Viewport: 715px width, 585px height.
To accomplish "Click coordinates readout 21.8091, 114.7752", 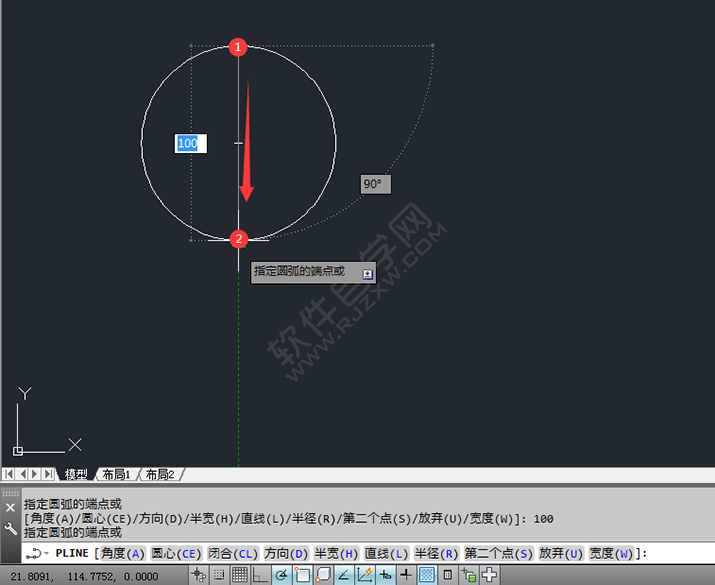I will point(84,576).
